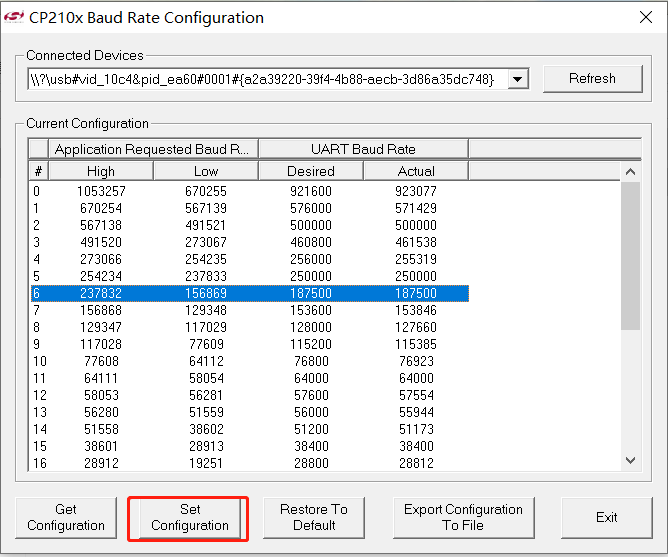This screenshot has width=668, height=557.
Task: Click Restore To Default button
Action: click(314, 517)
